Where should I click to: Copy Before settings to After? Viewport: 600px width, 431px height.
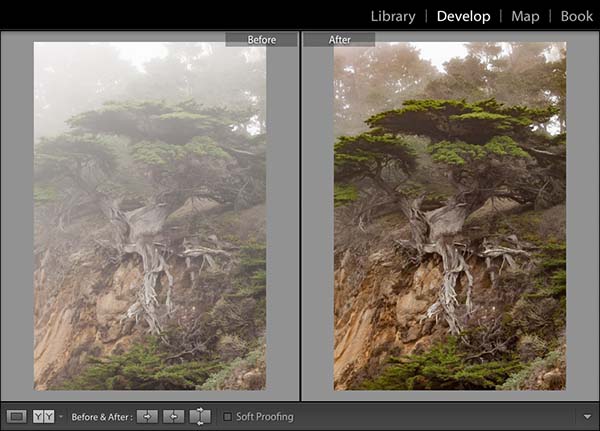pyautogui.click(x=148, y=416)
